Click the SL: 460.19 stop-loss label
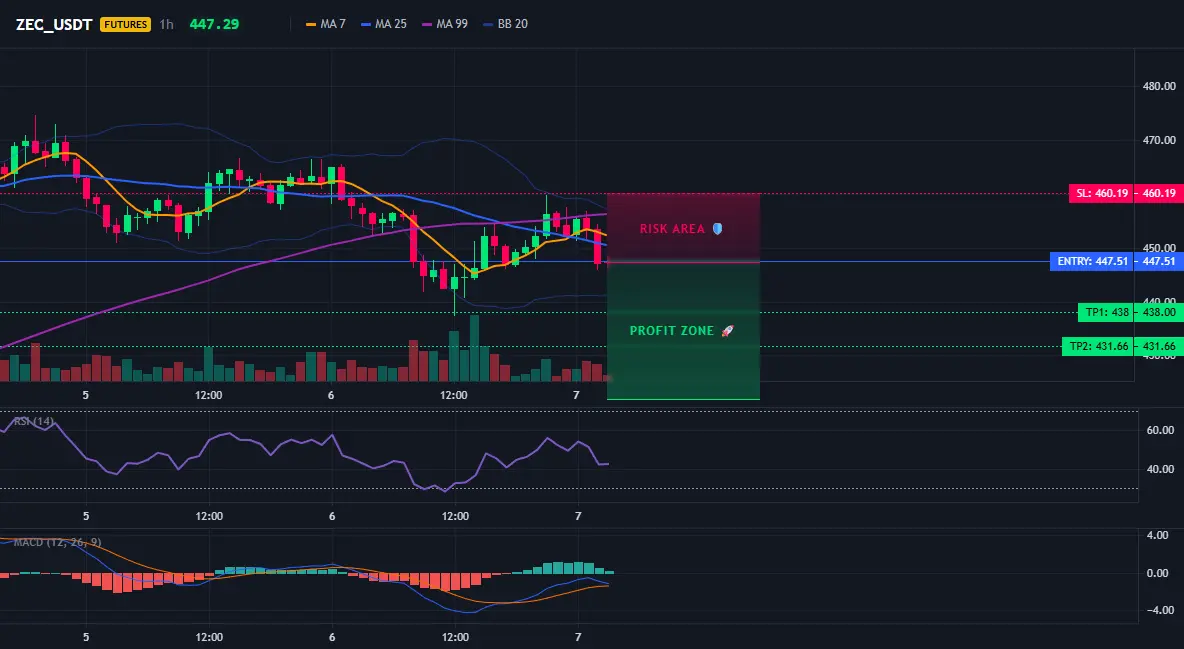The width and height of the screenshot is (1184, 649). click(1102, 193)
